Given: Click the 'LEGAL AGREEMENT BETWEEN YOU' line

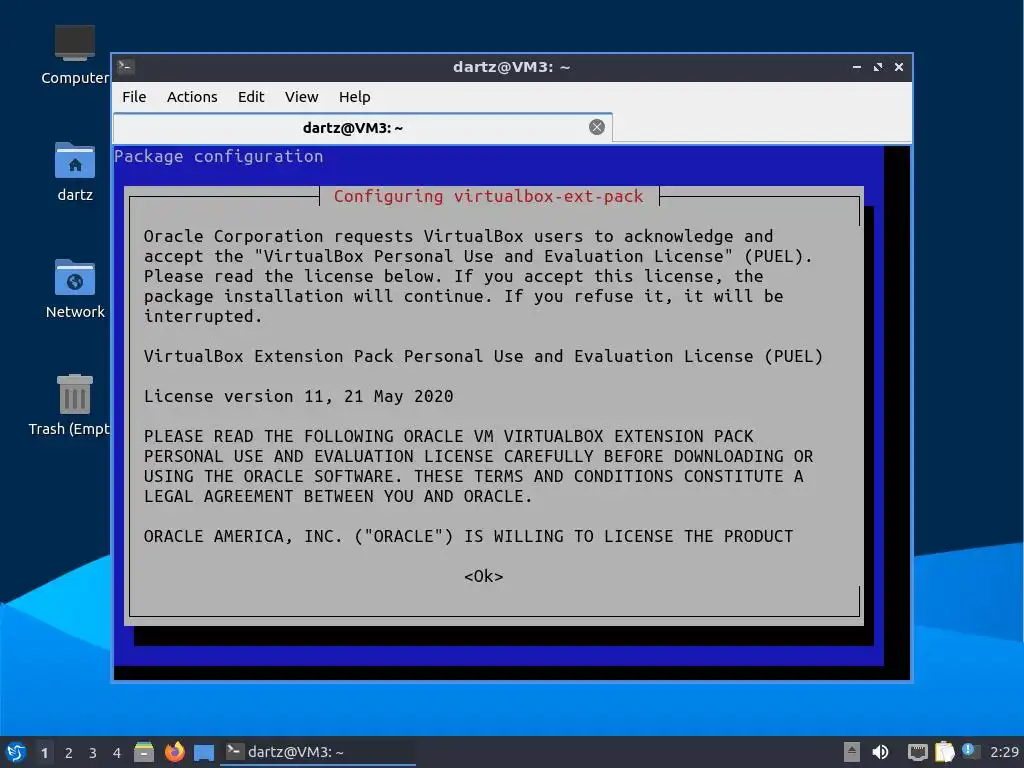Looking at the screenshot, I should pos(338,496).
